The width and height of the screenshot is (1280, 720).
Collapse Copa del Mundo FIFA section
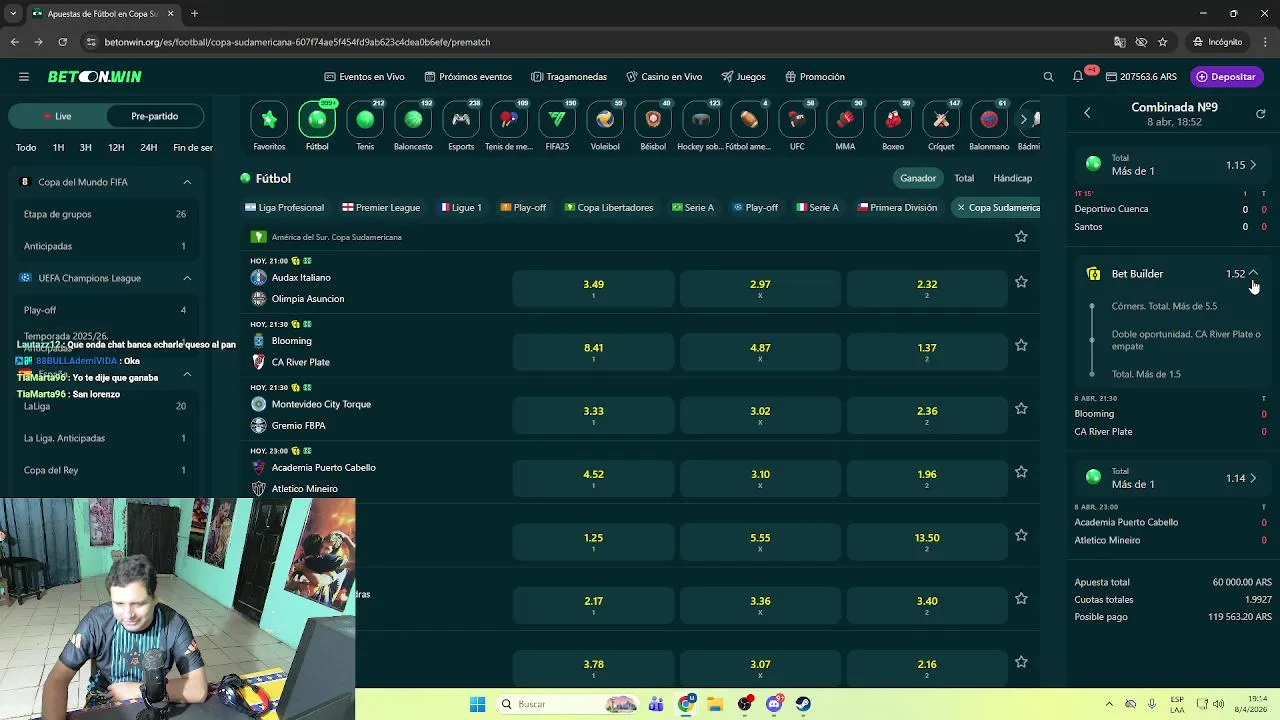(187, 182)
